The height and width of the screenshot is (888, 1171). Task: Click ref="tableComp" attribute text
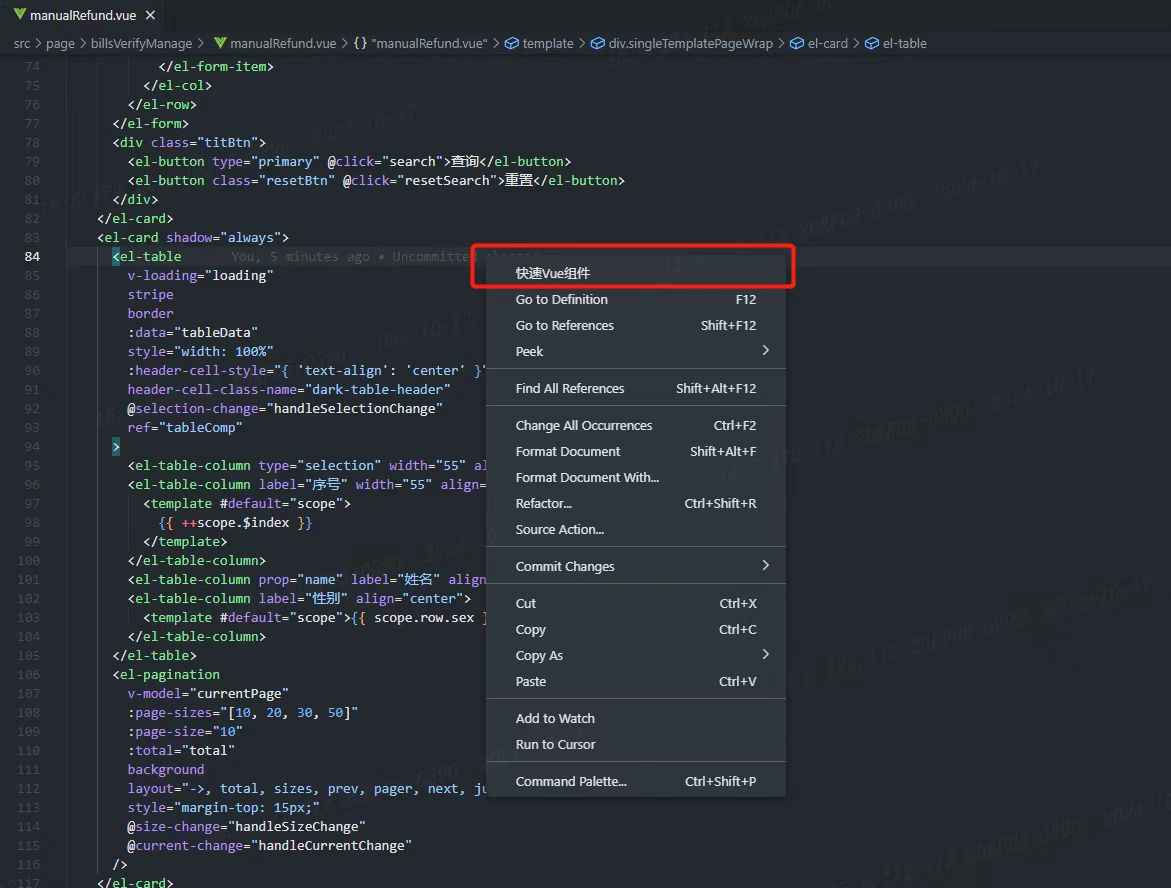point(184,427)
